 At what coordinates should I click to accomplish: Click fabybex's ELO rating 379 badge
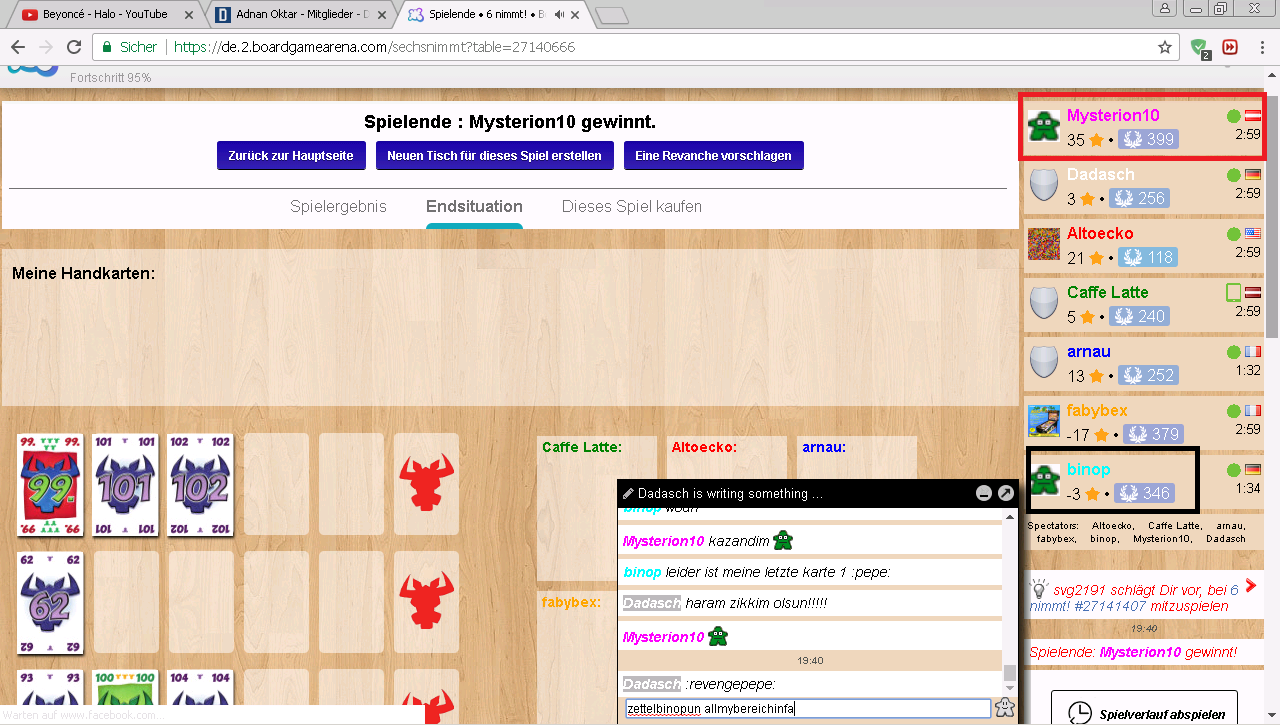click(x=1152, y=434)
